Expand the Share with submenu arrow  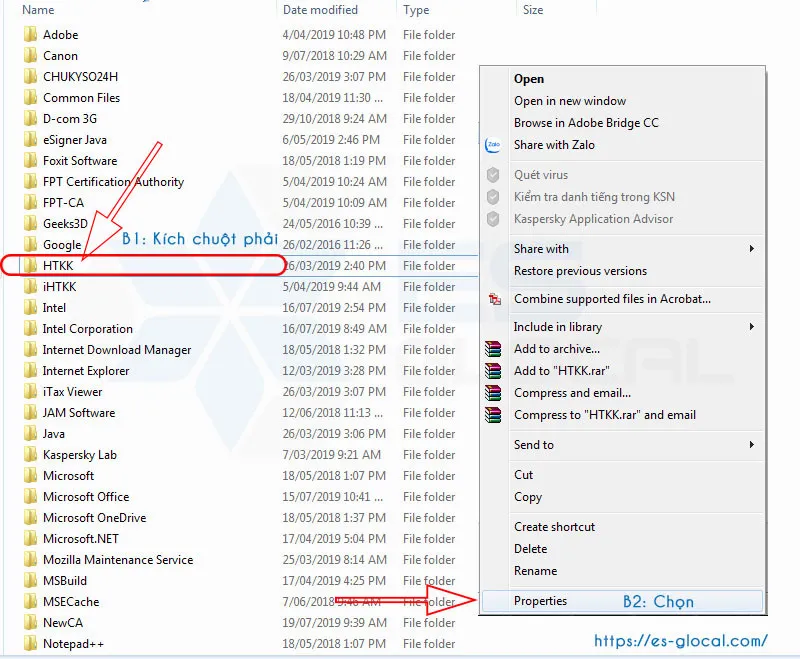coord(751,249)
